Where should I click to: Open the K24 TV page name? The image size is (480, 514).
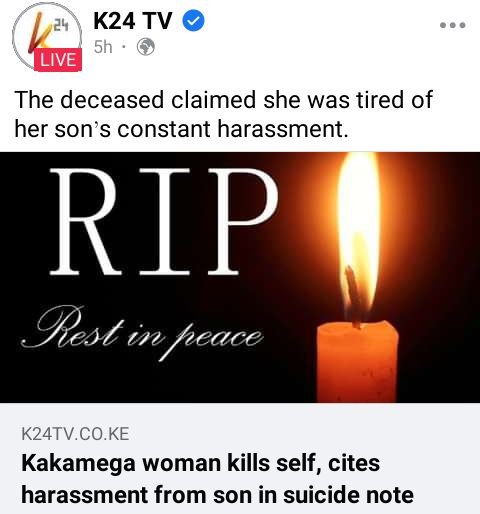pyautogui.click(x=133, y=21)
